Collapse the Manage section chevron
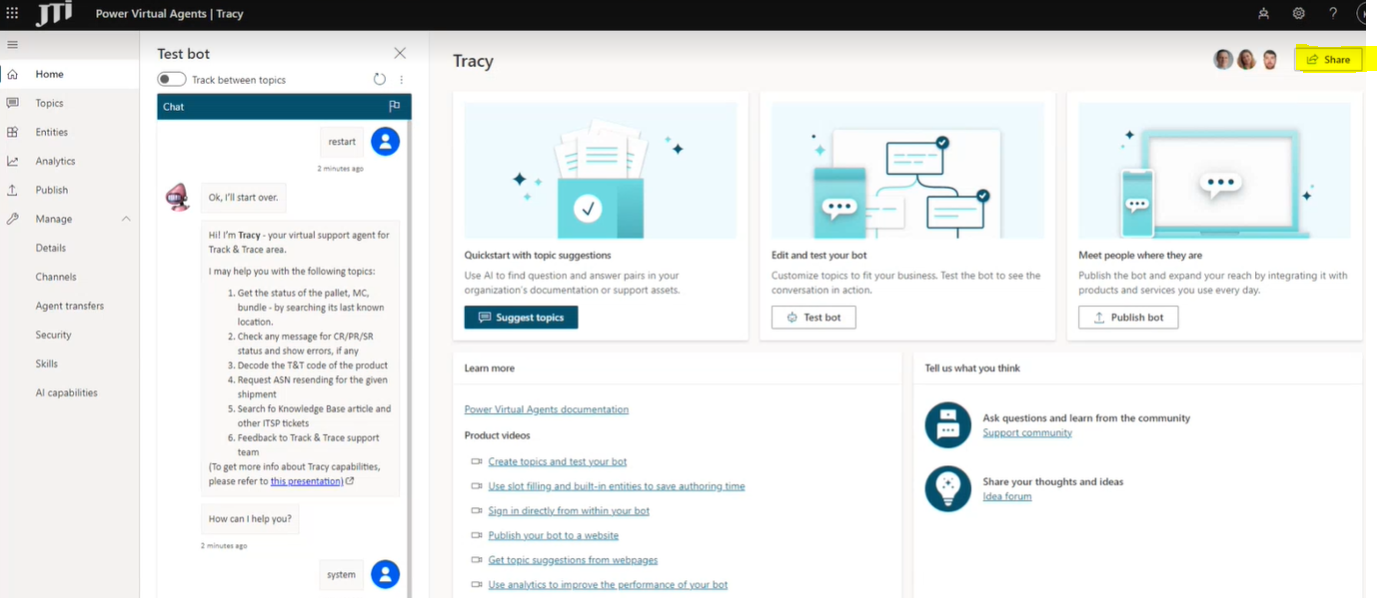The image size is (1377, 598). [x=126, y=219]
